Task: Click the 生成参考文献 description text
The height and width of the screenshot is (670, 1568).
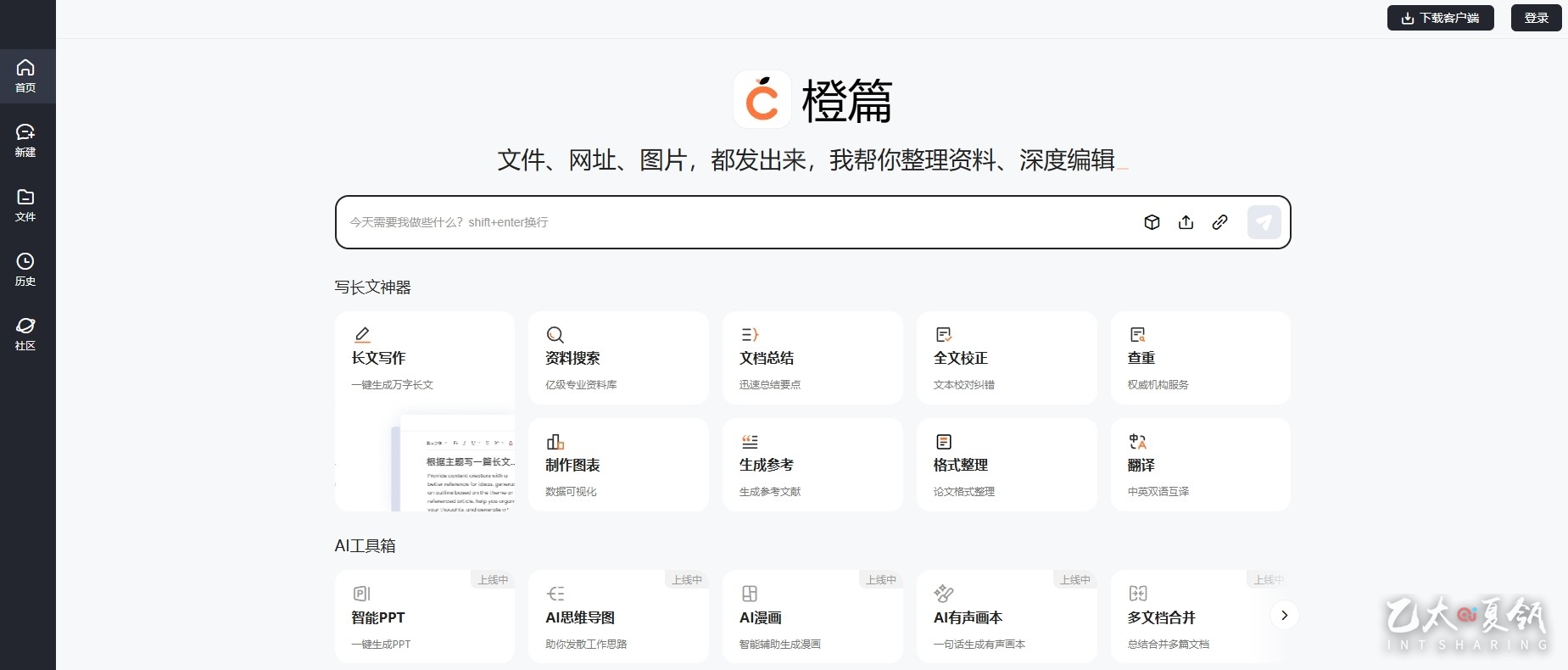Action: [770, 492]
